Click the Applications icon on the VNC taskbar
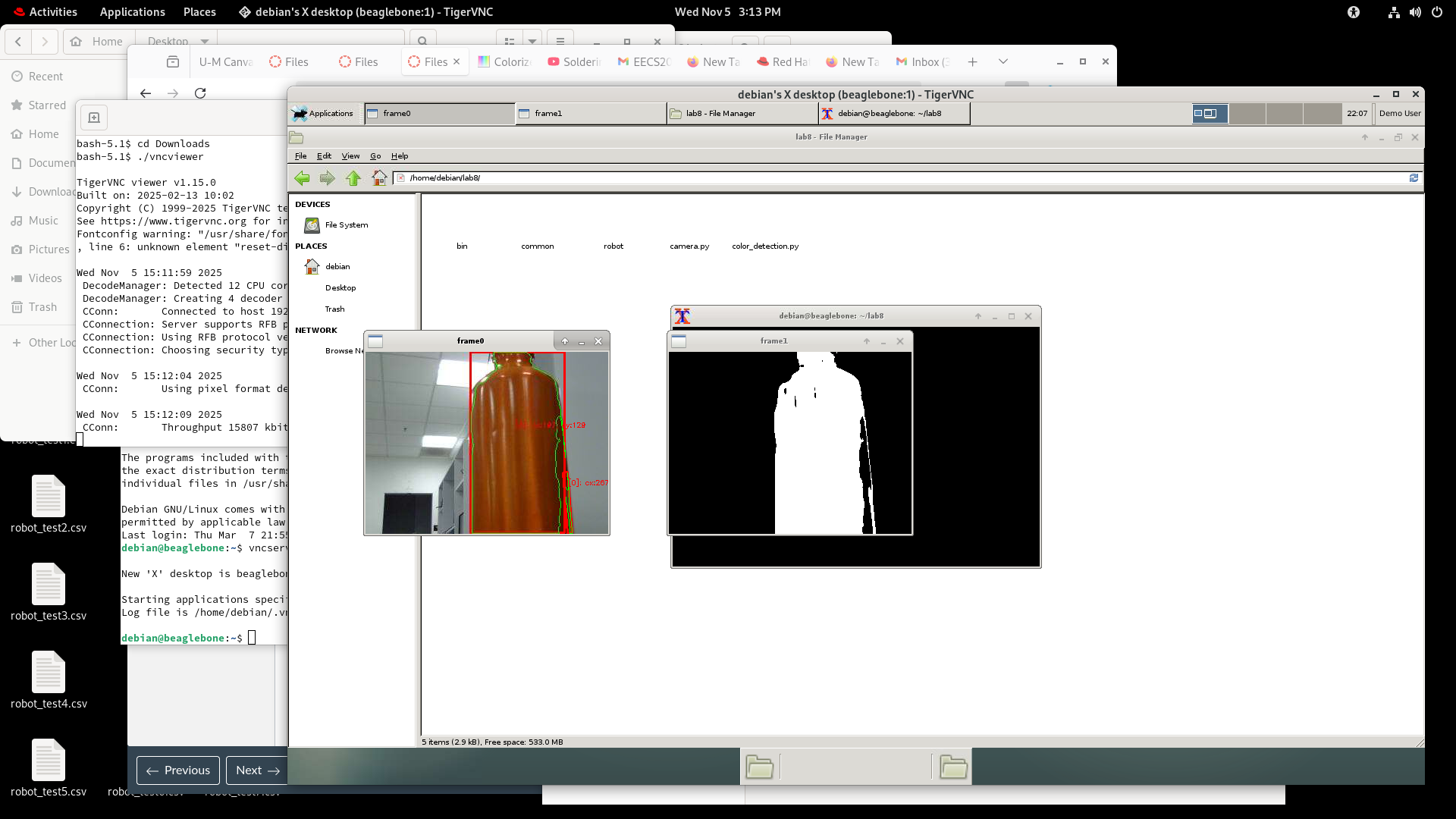 (x=324, y=113)
